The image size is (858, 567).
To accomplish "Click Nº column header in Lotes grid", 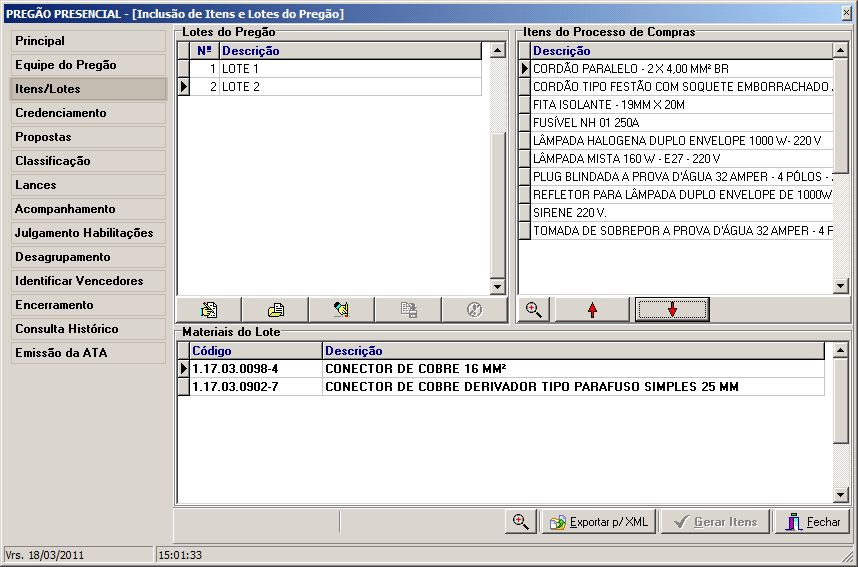I will click(x=204, y=51).
